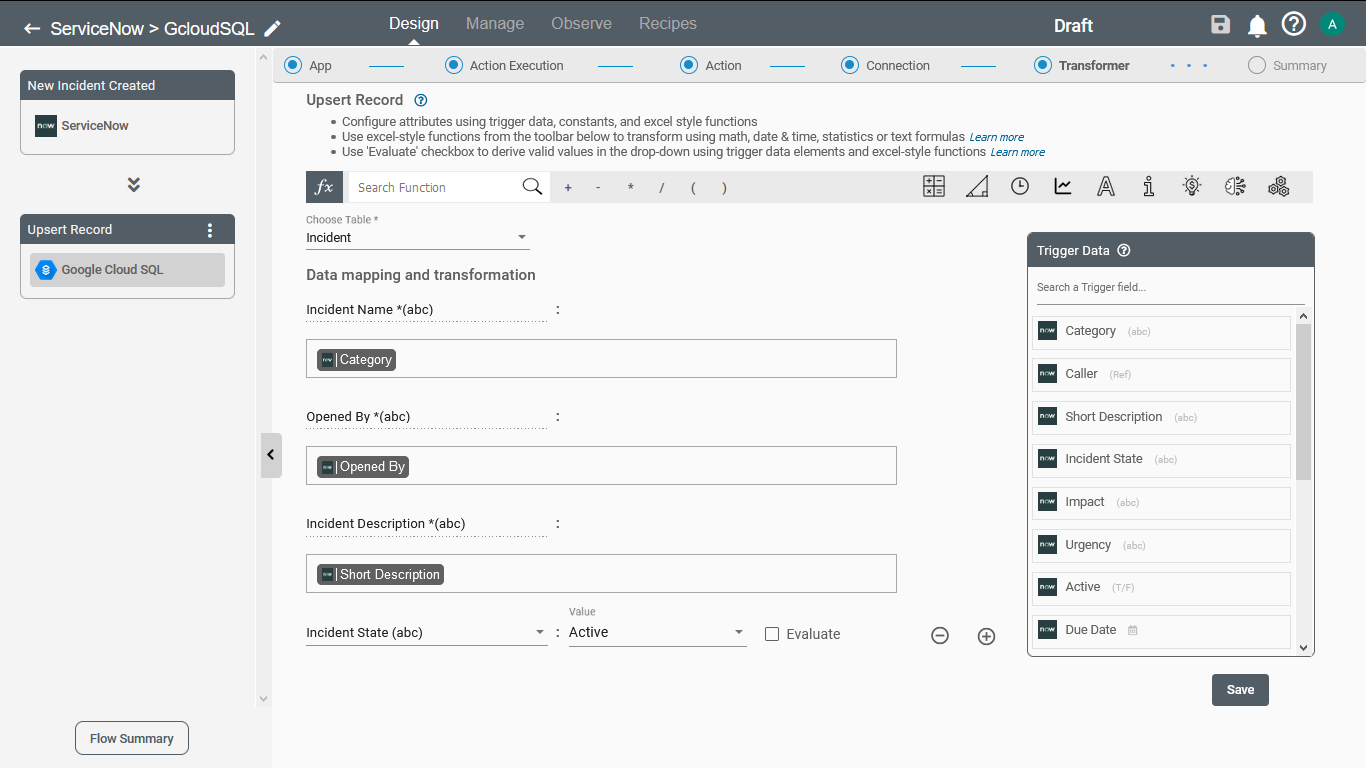Open financial functions lightbulb icon
The width and height of the screenshot is (1366, 768).
pyautogui.click(x=1192, y=186)
